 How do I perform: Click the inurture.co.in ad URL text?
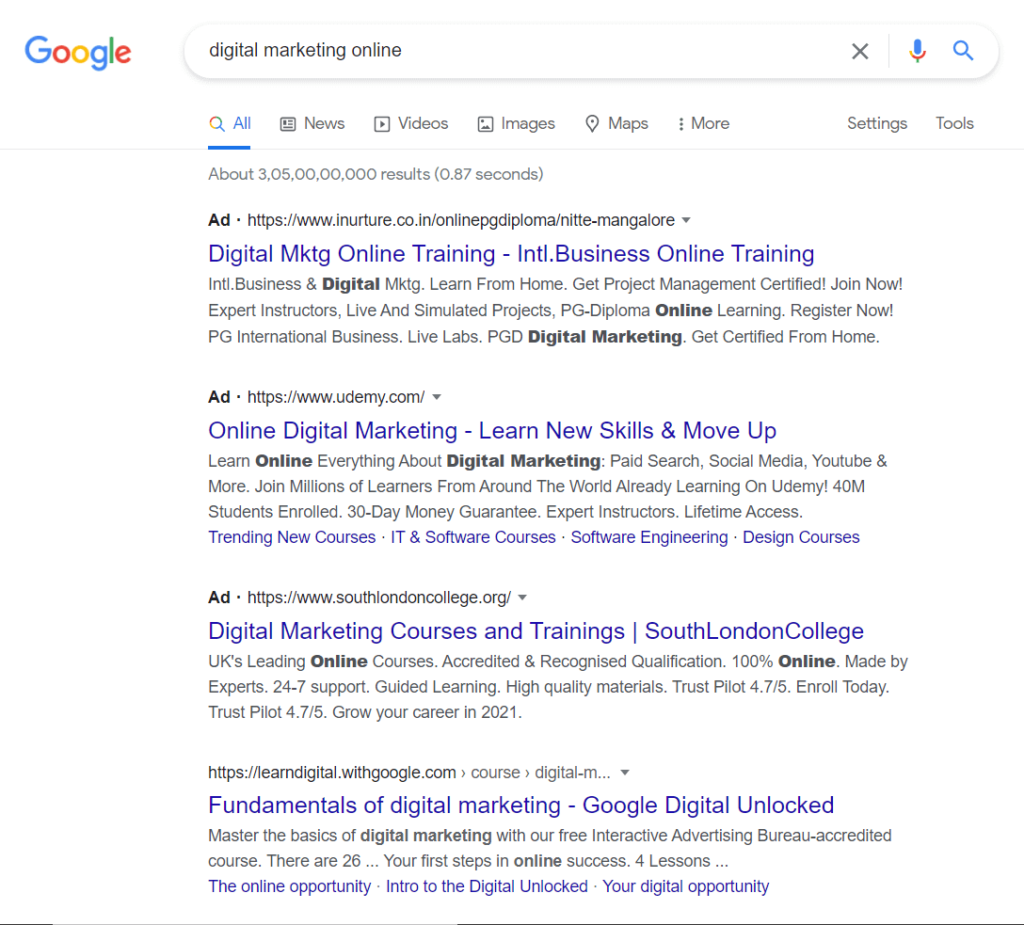coord(461,220)
